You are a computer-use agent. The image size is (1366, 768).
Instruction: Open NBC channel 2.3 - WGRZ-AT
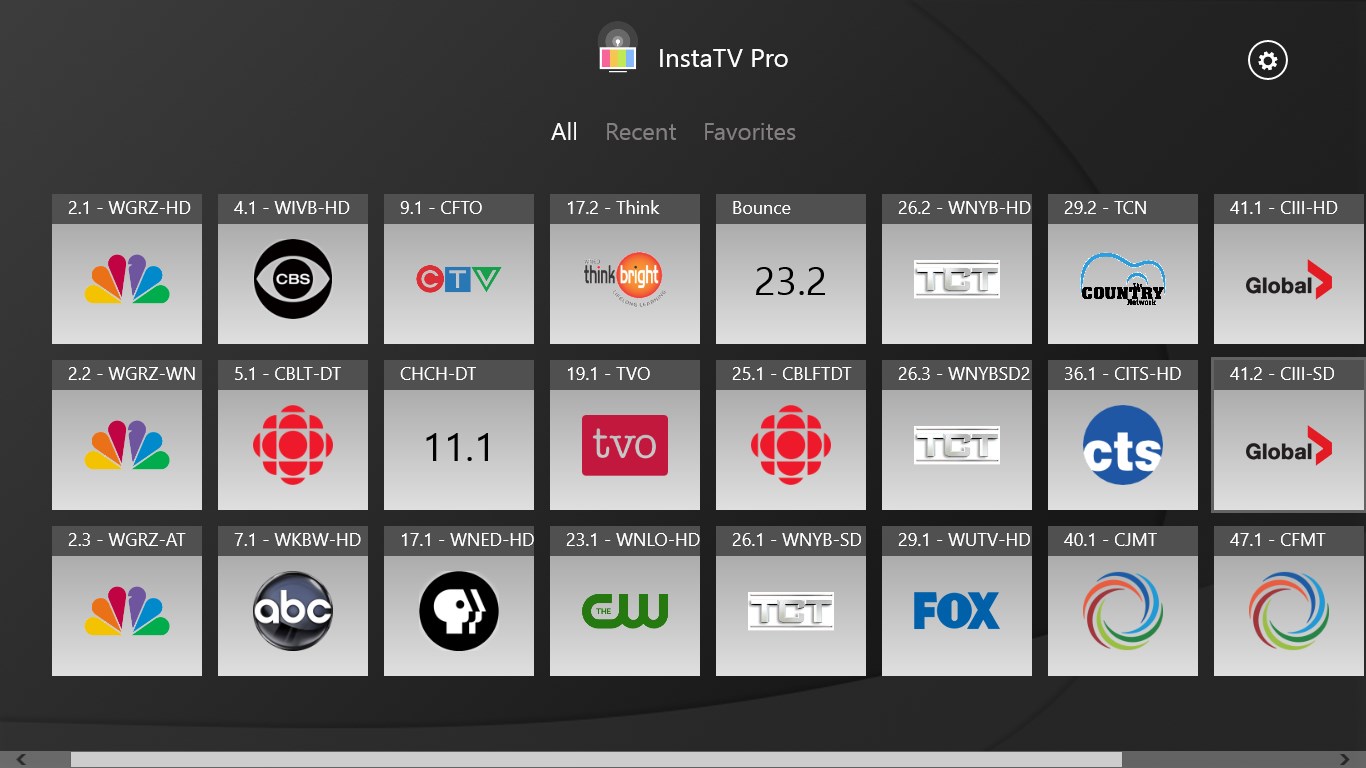tap(127, 601)
